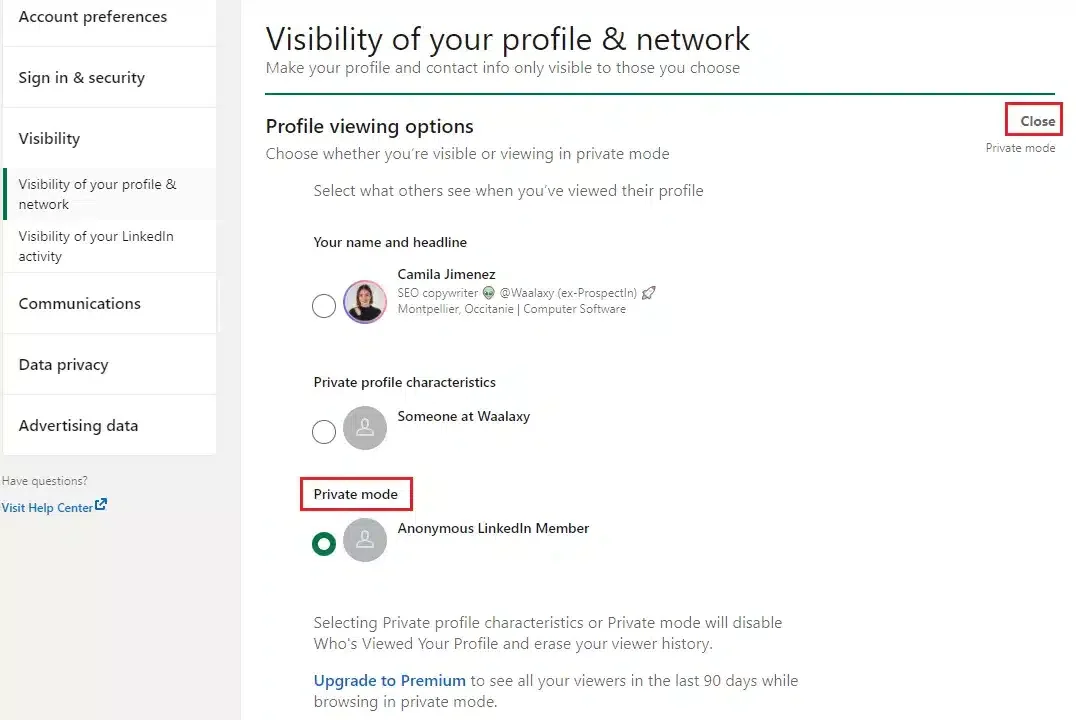The image size is (1076, 720).
Task: Select Visibility of your LinkedIn activity
Action: coord(110,246)
